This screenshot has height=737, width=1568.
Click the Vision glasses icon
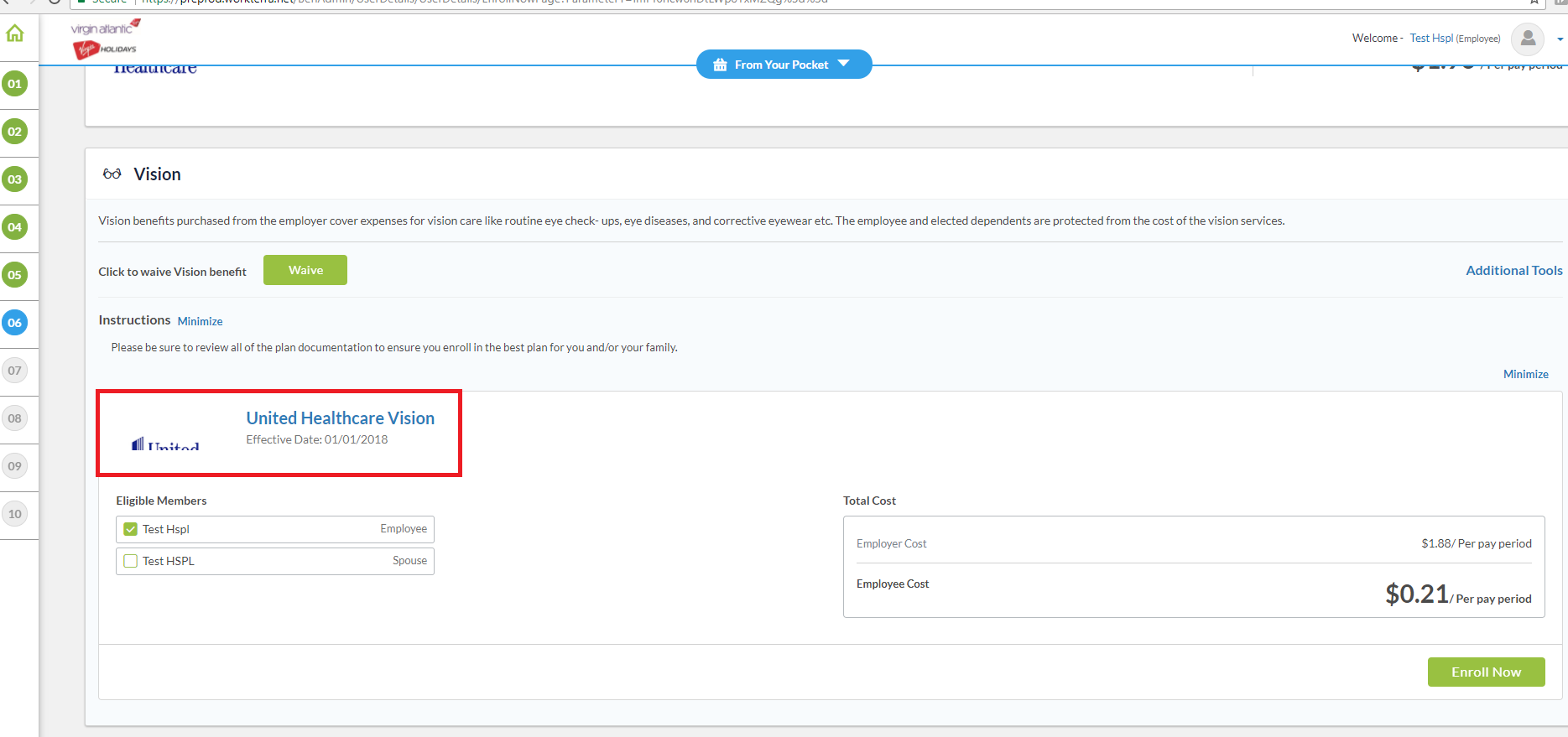(112, 174)
